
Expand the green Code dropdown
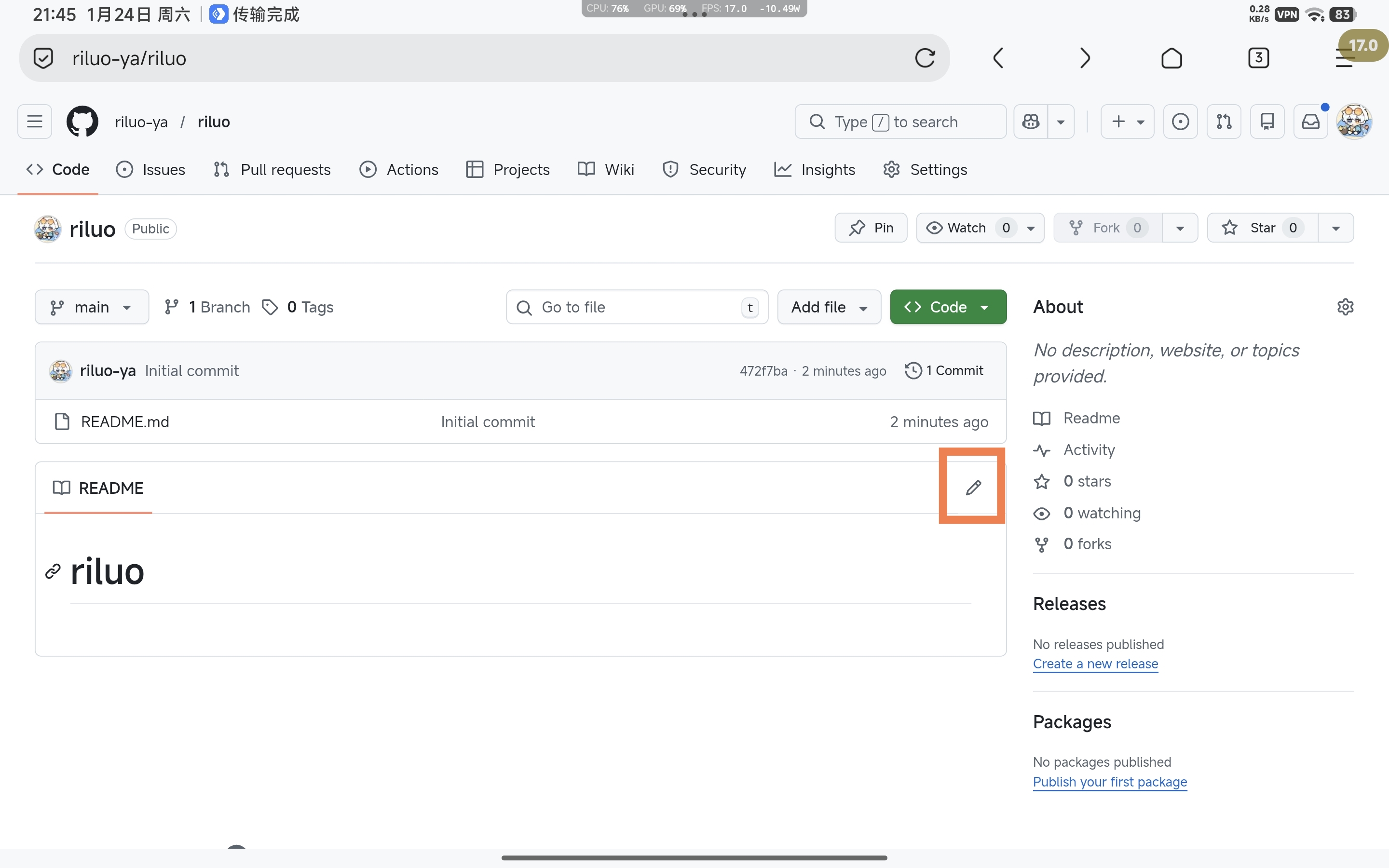point(948,307)
